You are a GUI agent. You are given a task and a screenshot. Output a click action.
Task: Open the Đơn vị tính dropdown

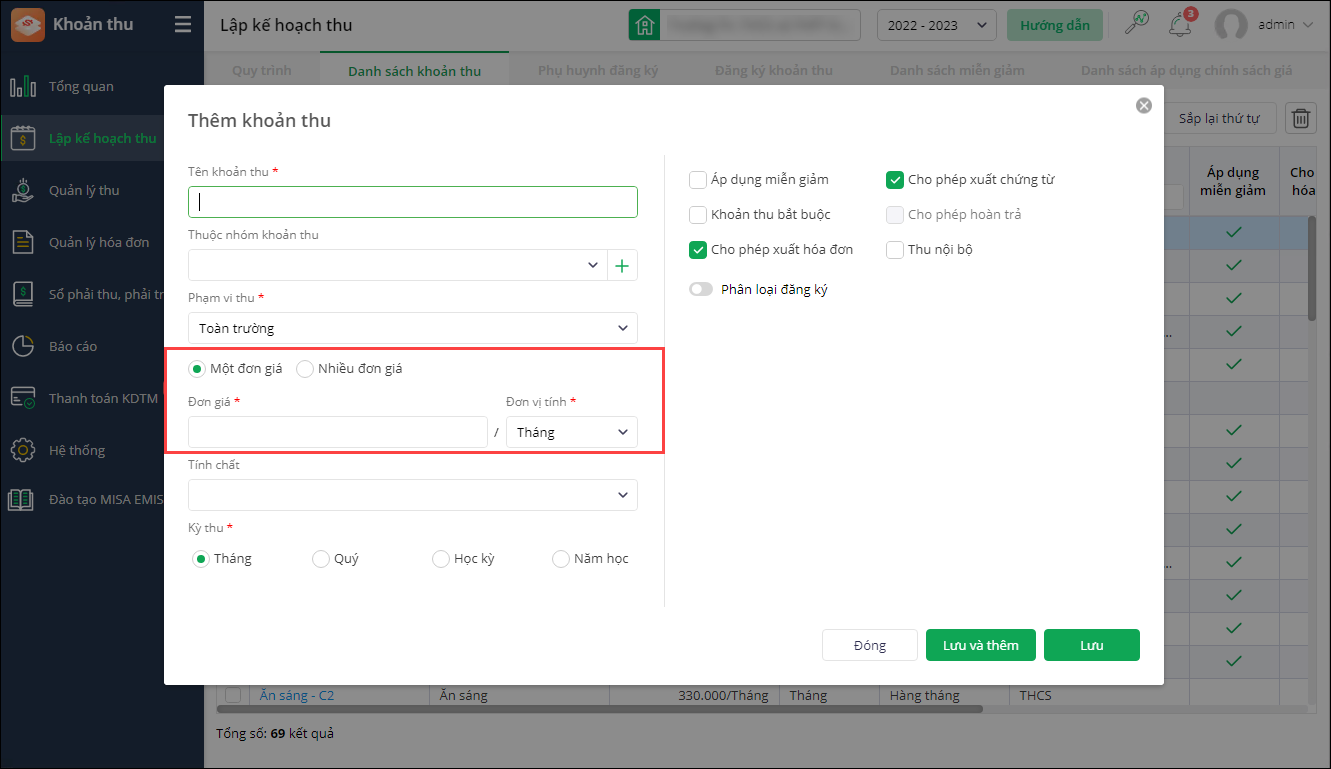572,432
